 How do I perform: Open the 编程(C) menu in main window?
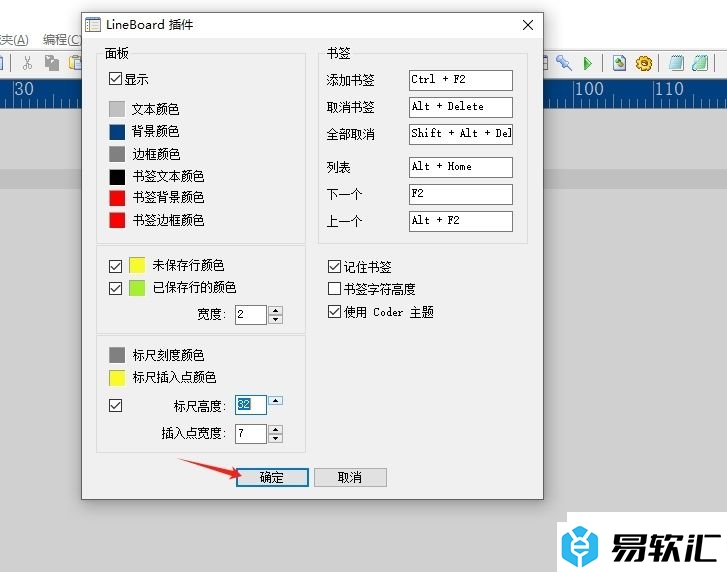[x=62, y=40]
